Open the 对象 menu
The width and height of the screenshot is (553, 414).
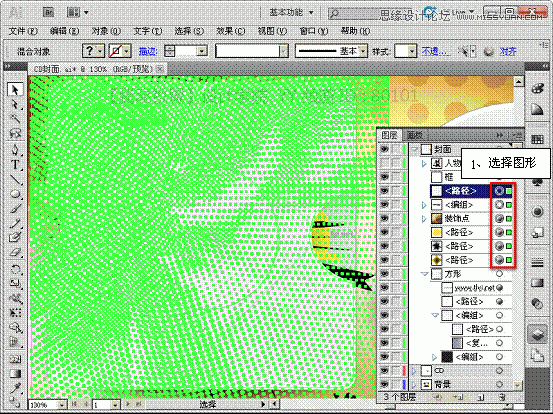click(105, 31)
